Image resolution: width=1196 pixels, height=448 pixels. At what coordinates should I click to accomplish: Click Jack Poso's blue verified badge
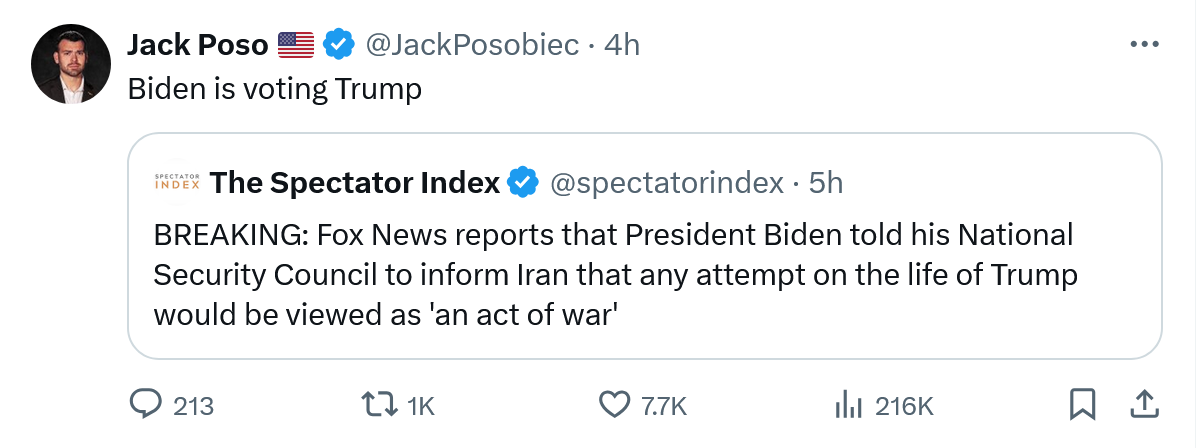click(x=341, y=45)
